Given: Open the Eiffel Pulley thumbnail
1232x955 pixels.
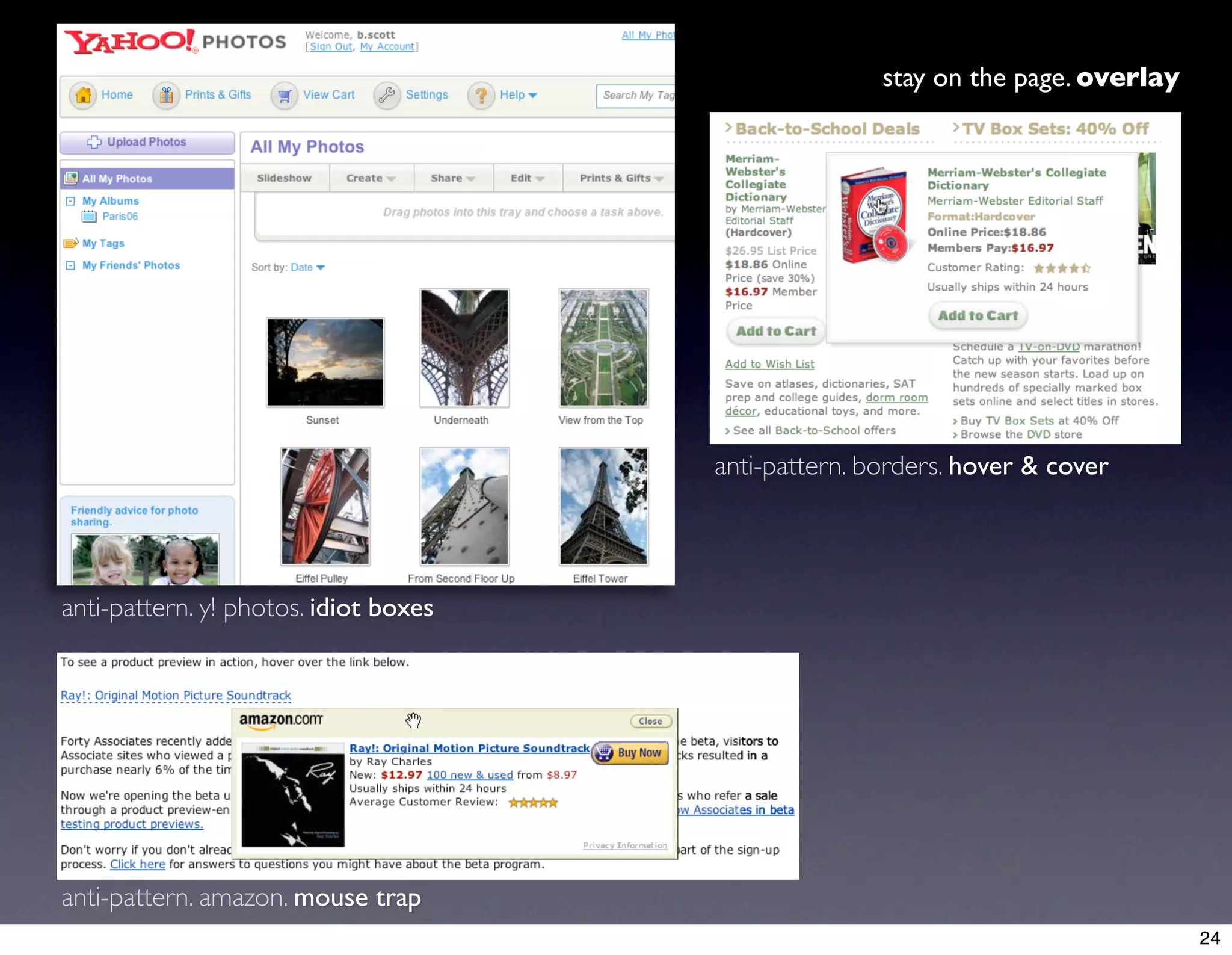Looking at the screenshot, I should point(325,506).
